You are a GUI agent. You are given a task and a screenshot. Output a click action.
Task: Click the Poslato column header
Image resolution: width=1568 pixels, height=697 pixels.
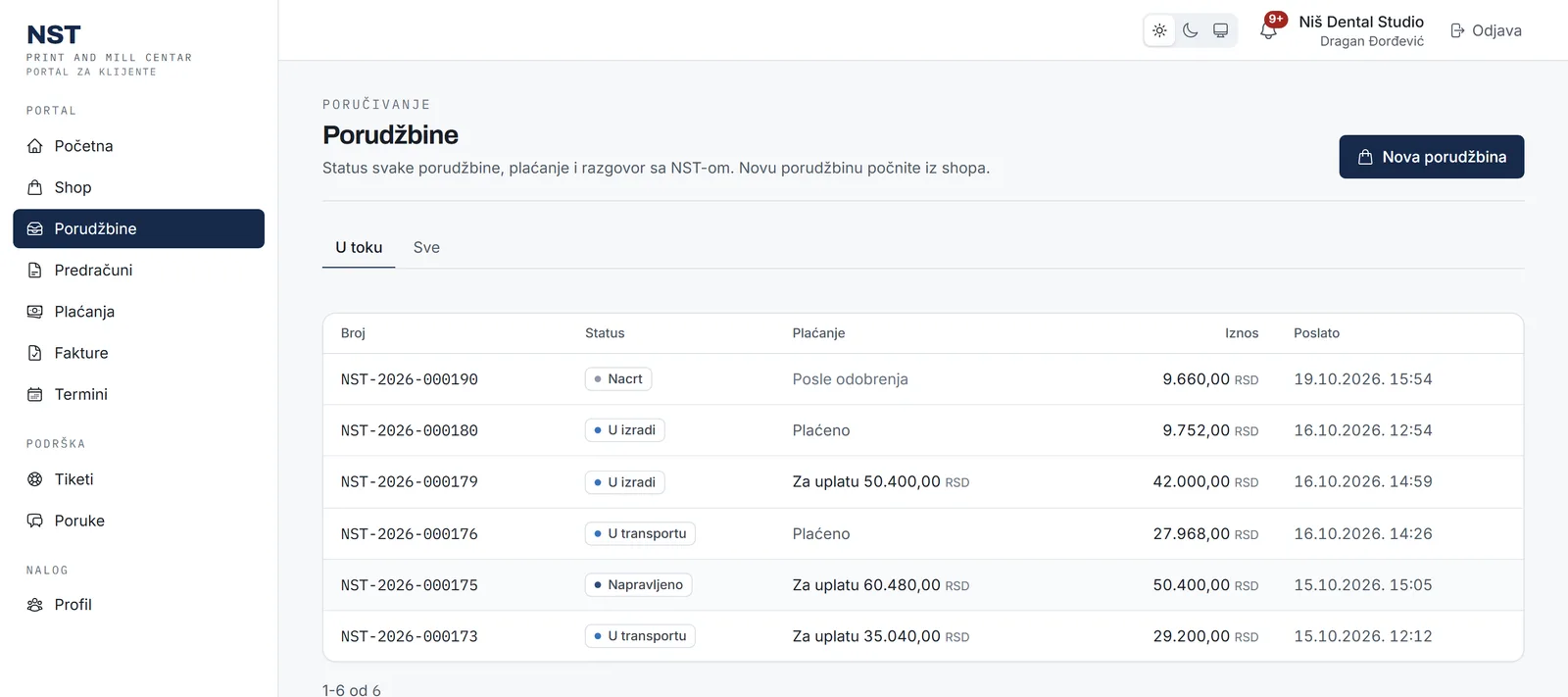point(1316,333)
